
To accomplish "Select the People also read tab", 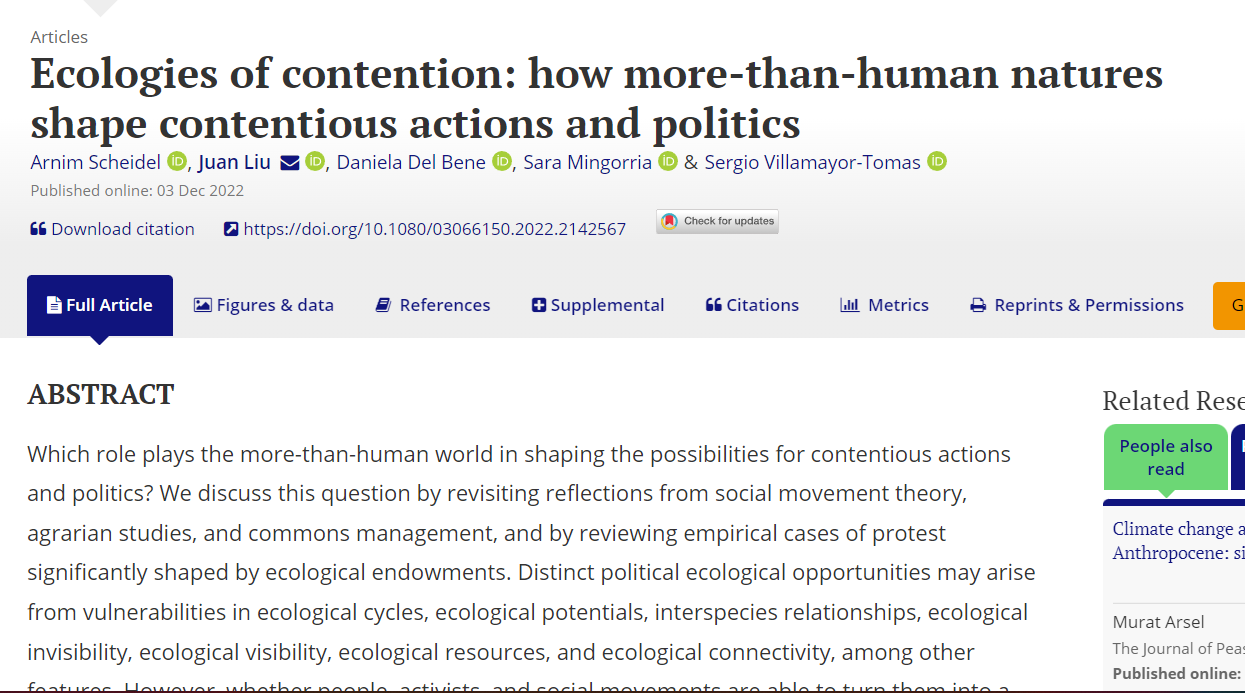I will (1165, 457).
